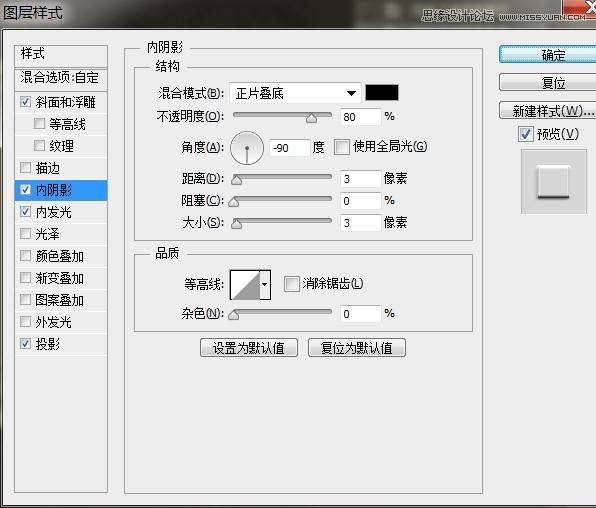Click the opacity value field showing 80

click(360, 117)
